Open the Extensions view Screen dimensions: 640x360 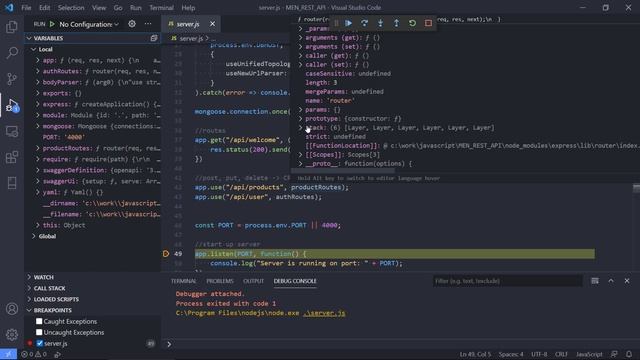pos(12,157)
